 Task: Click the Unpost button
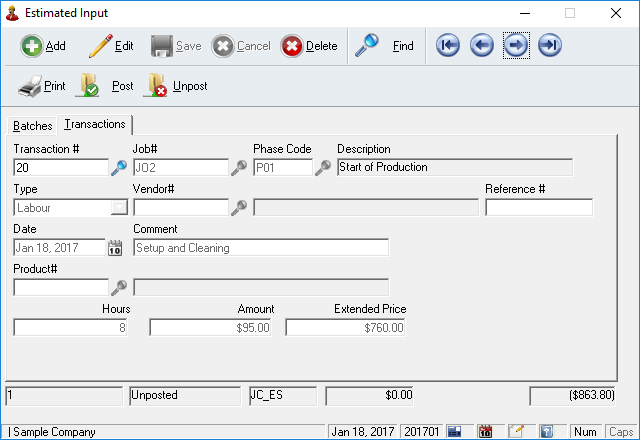tap(176, 87)
